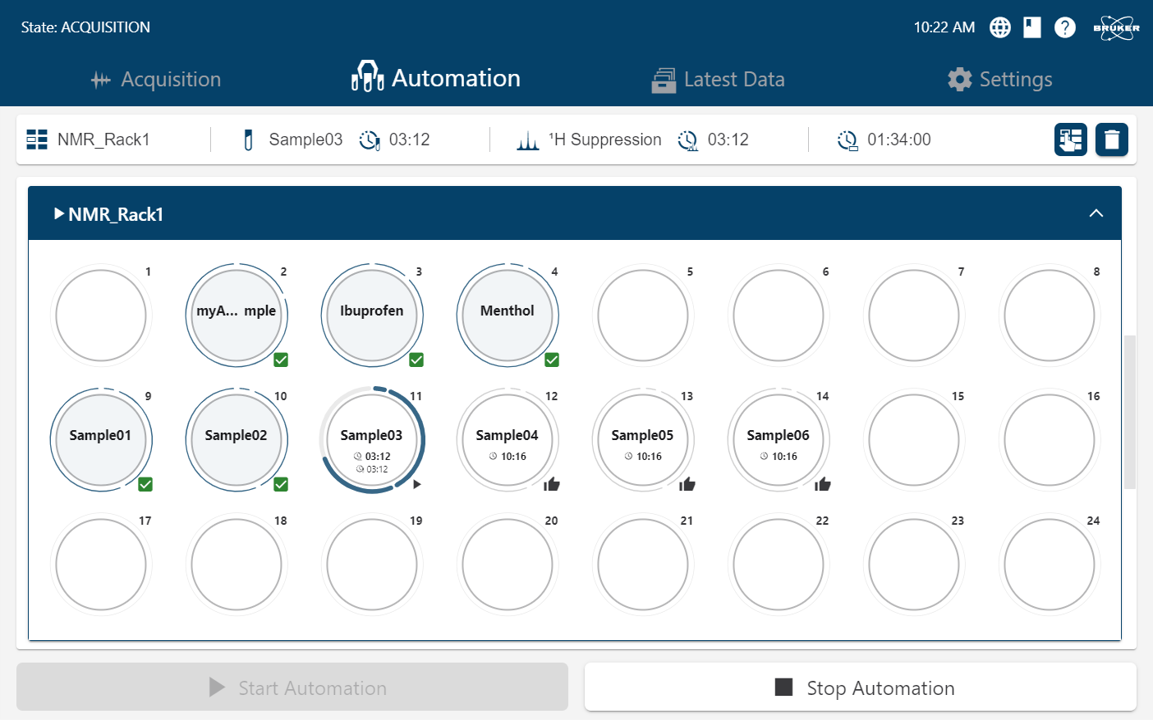Select empty rack position 23

click(x=913, y=564)
